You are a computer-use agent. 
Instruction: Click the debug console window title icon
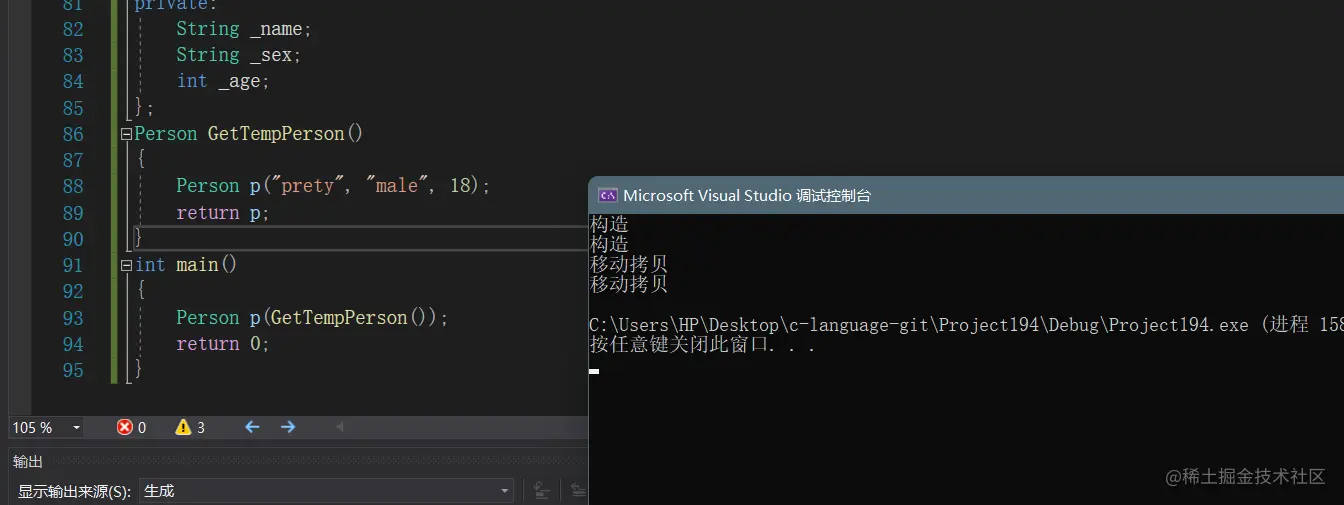pos(606,195)
